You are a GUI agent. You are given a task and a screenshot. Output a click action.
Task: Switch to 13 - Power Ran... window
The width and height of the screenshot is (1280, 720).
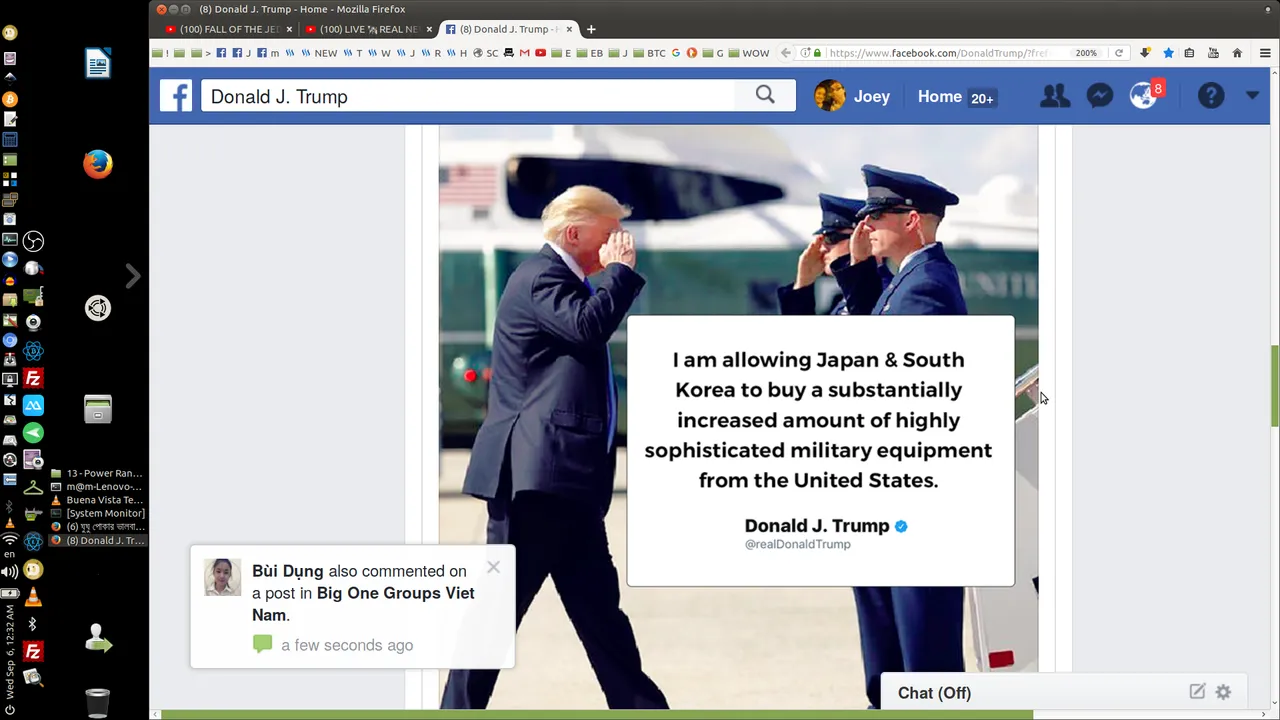97,473
